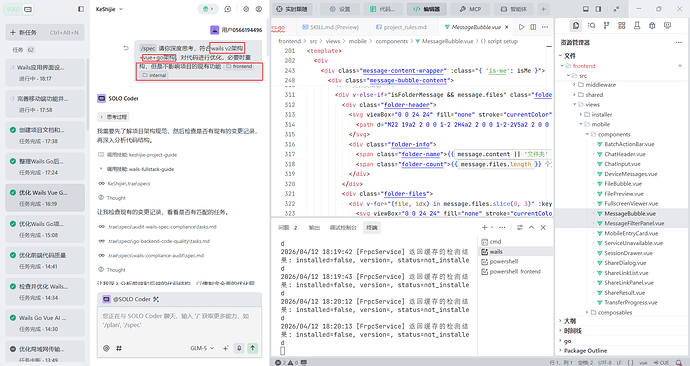Viewport: 690px width, 366px height.
Task: Select the 创建项目文档和 completed task
Action: point(44,135)
